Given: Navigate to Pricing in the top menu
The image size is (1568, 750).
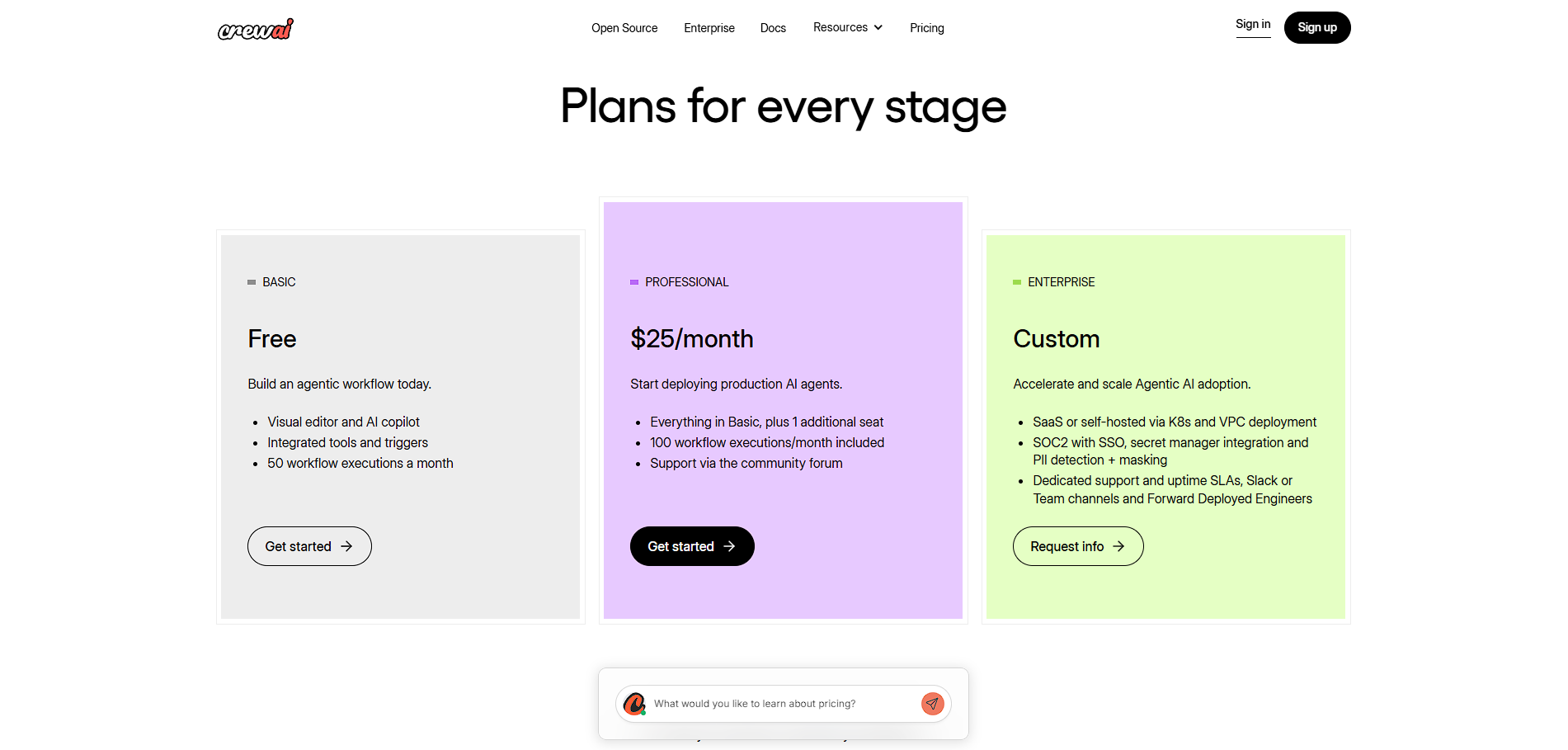Looking at the screenshot, I should (927, 28).
